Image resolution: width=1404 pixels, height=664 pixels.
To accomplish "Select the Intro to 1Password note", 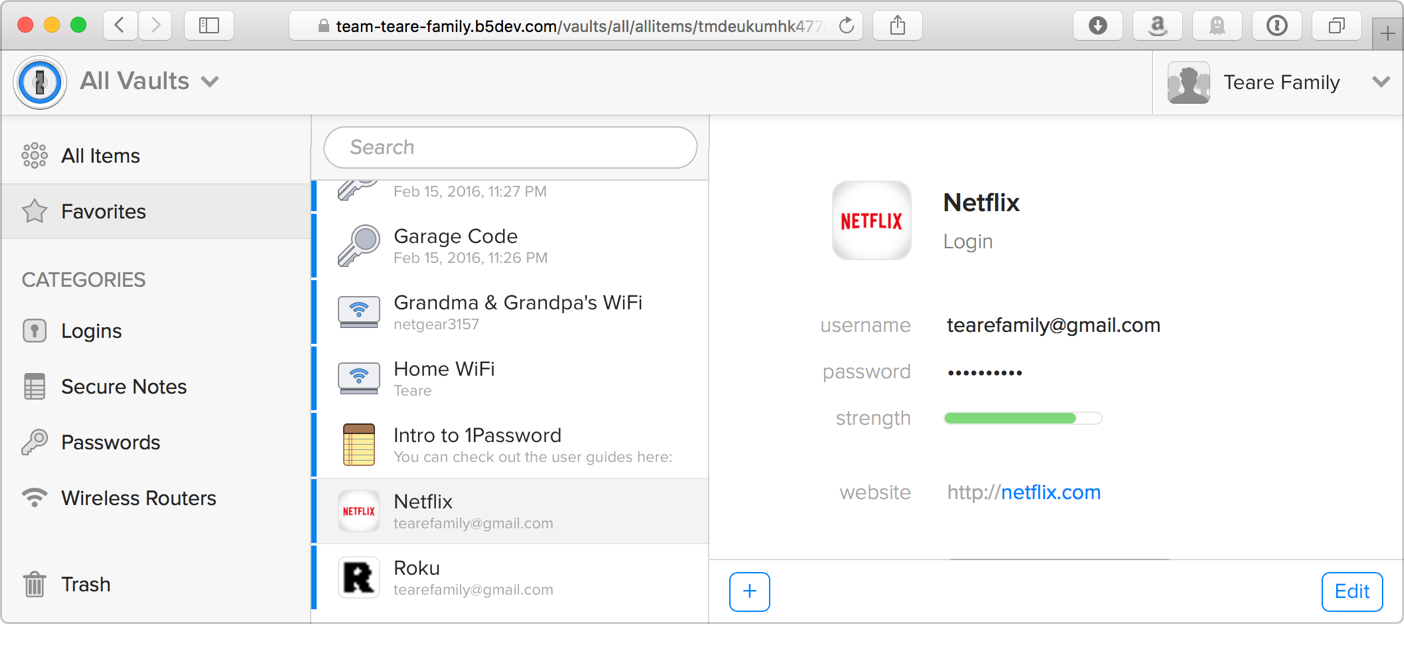I will [x=511, y=445].
